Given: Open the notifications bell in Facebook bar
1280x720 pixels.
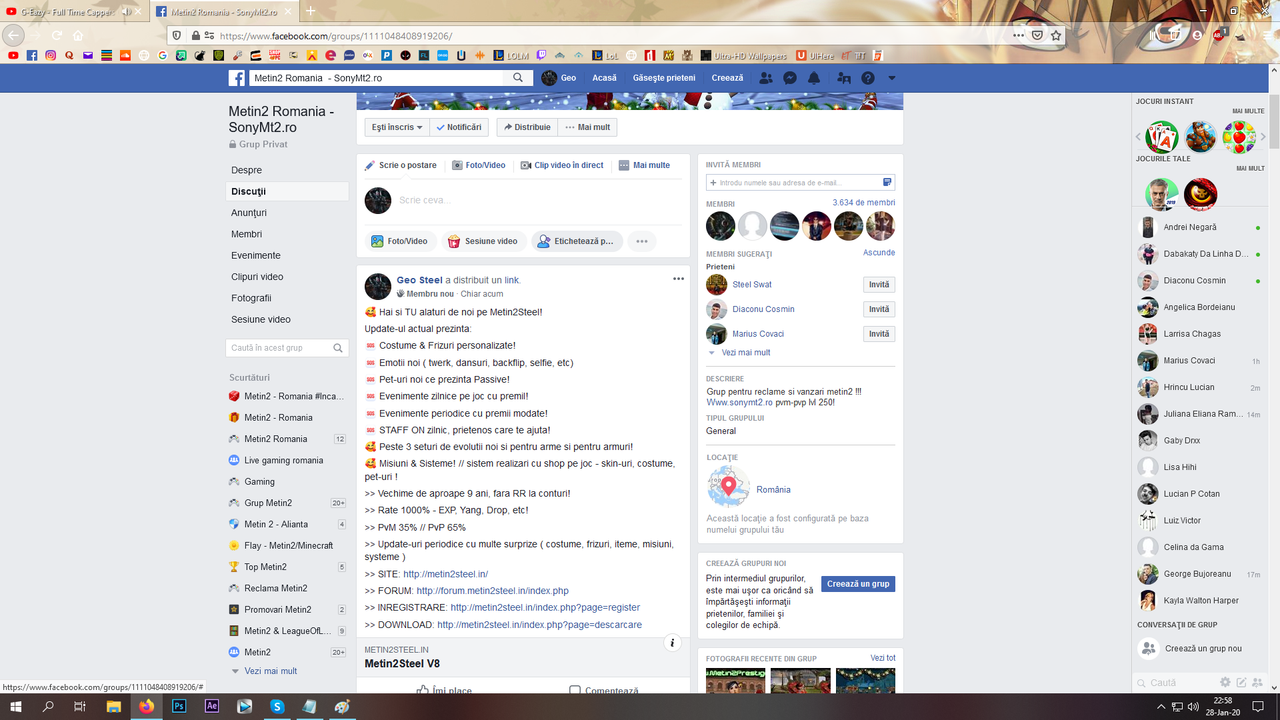Looking at the screenshot, I should (x=814, y=78).
